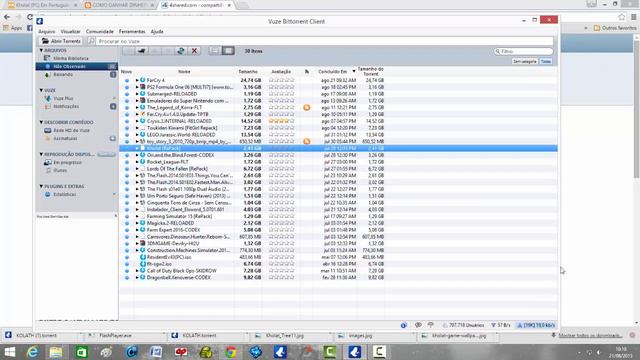Collapse the VUZE sidebar section
This screenshot has width=640, height=360.
click(41, 90)
